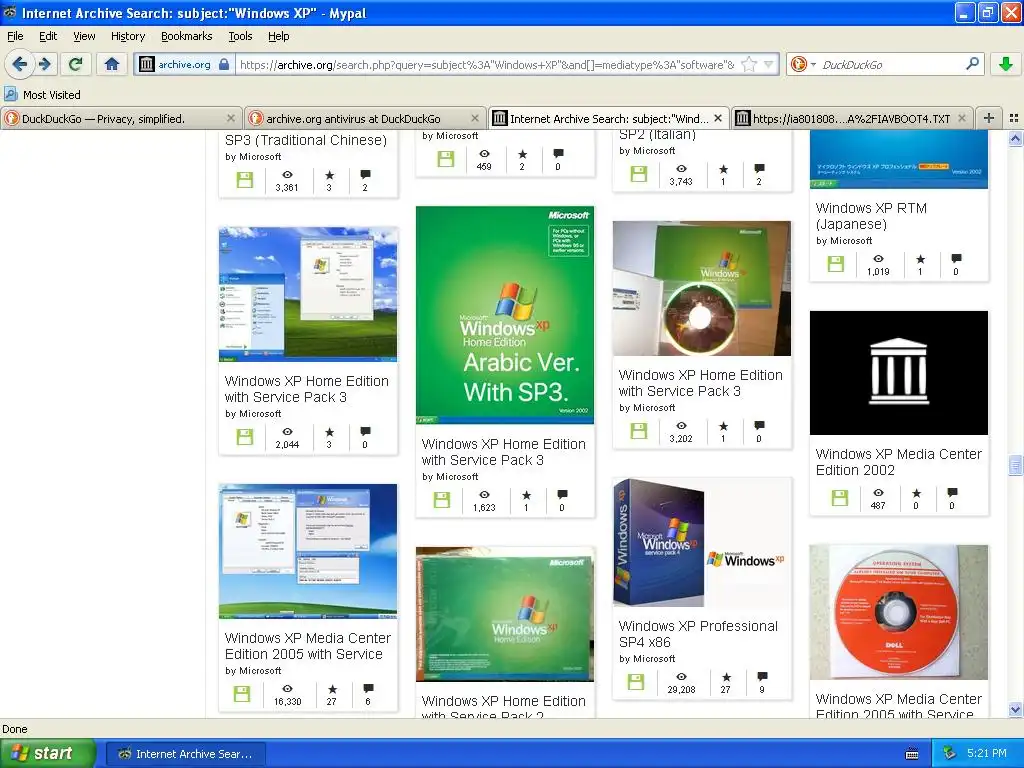Open the Downloads green arrow button

1006,64
